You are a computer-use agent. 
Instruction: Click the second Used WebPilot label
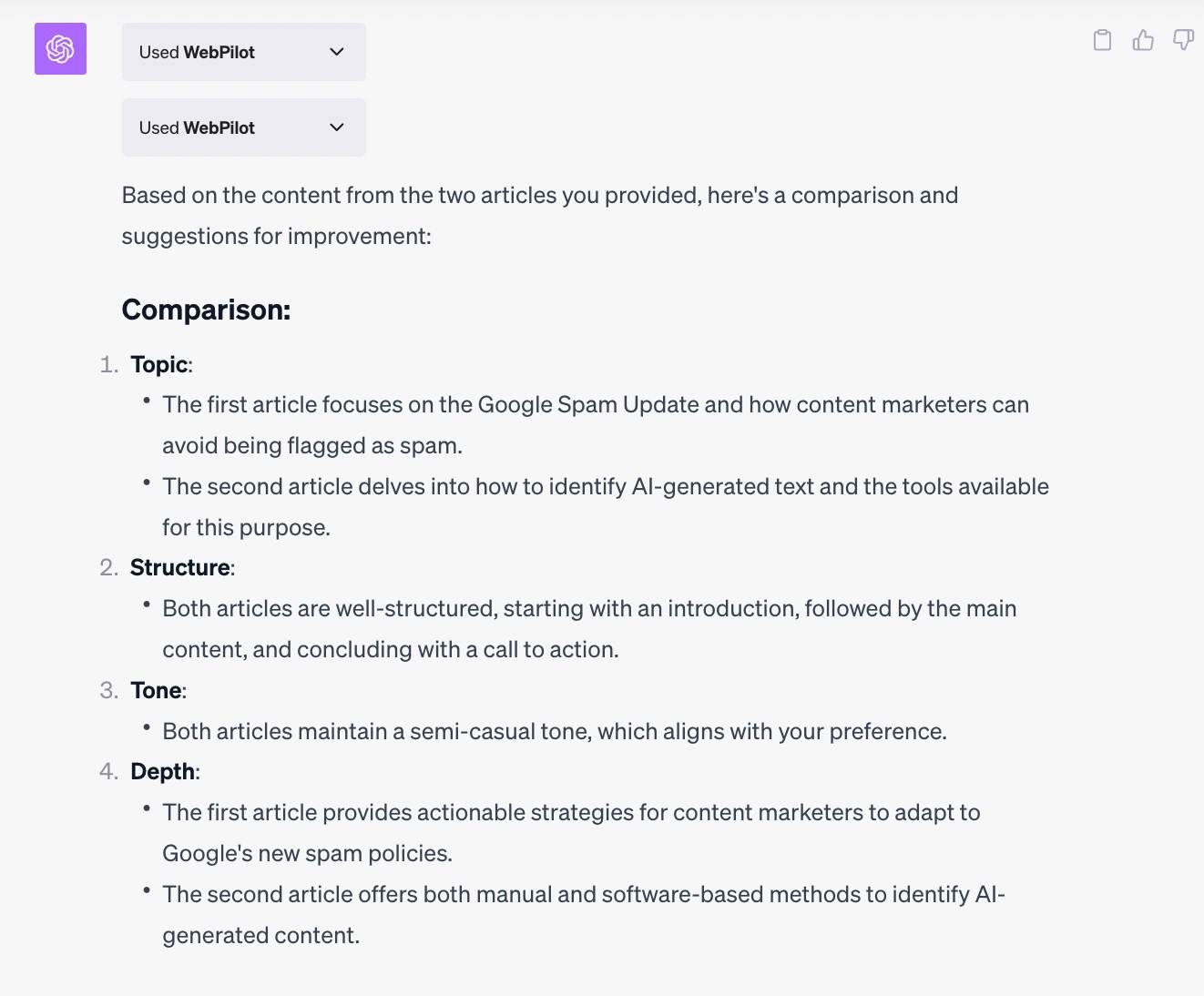[x=197, y=127]
